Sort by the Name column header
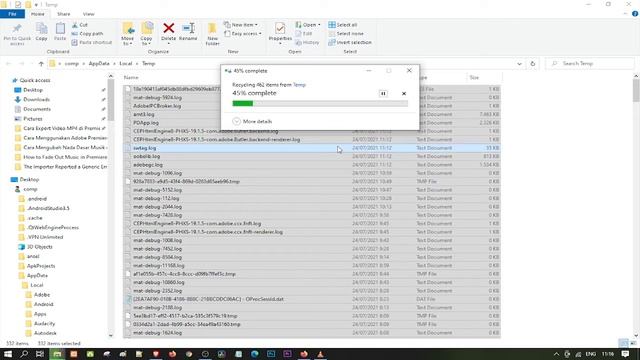The width and height of the screenshot is (640, 360). [x=131, y=77]
